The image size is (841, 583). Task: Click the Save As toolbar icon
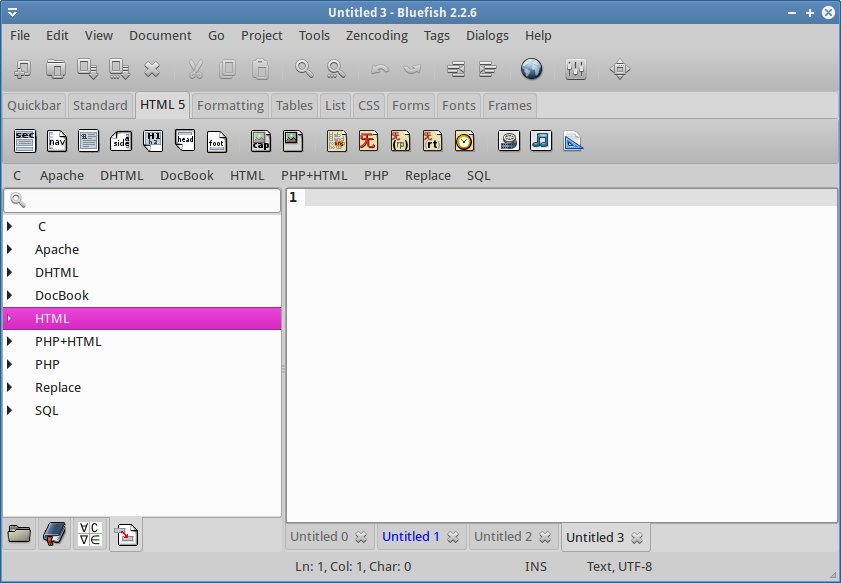click(120, 69)
